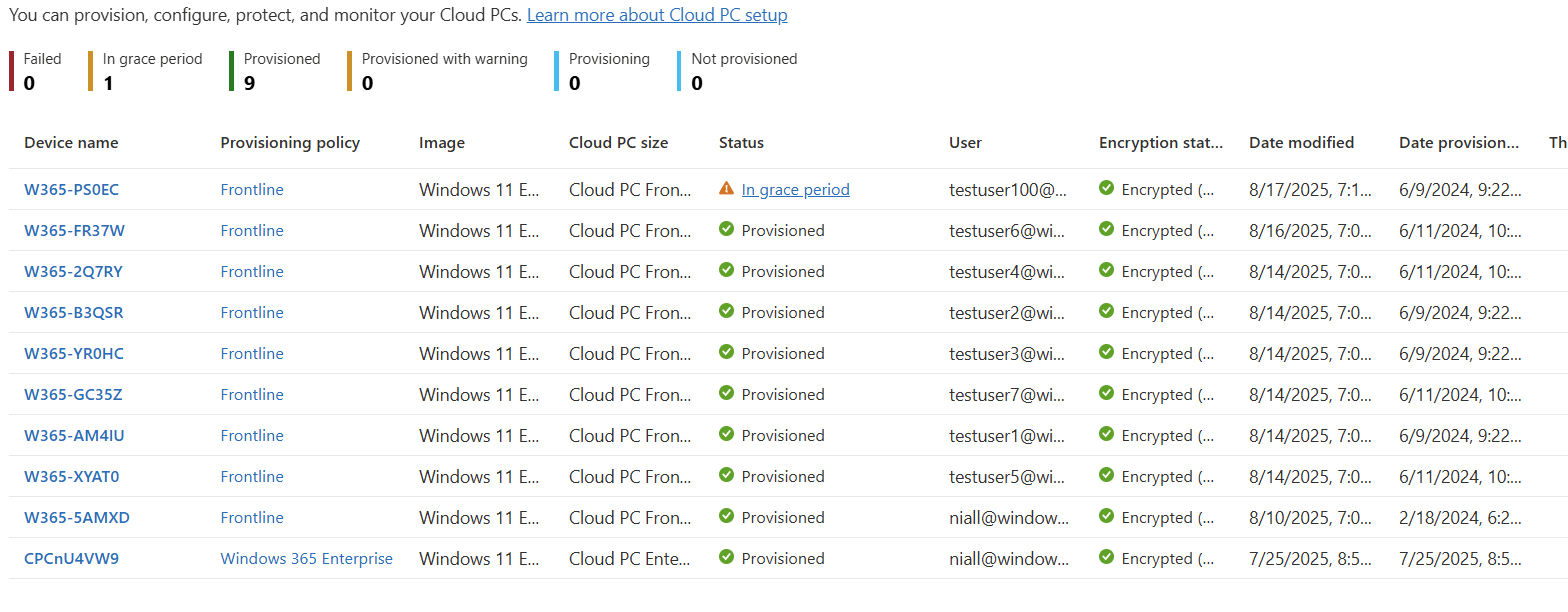Click the Provisioned status icon in CPCnU4VW9 row
The height and width of the screenshot is (612, 1568).
point(727,558)
